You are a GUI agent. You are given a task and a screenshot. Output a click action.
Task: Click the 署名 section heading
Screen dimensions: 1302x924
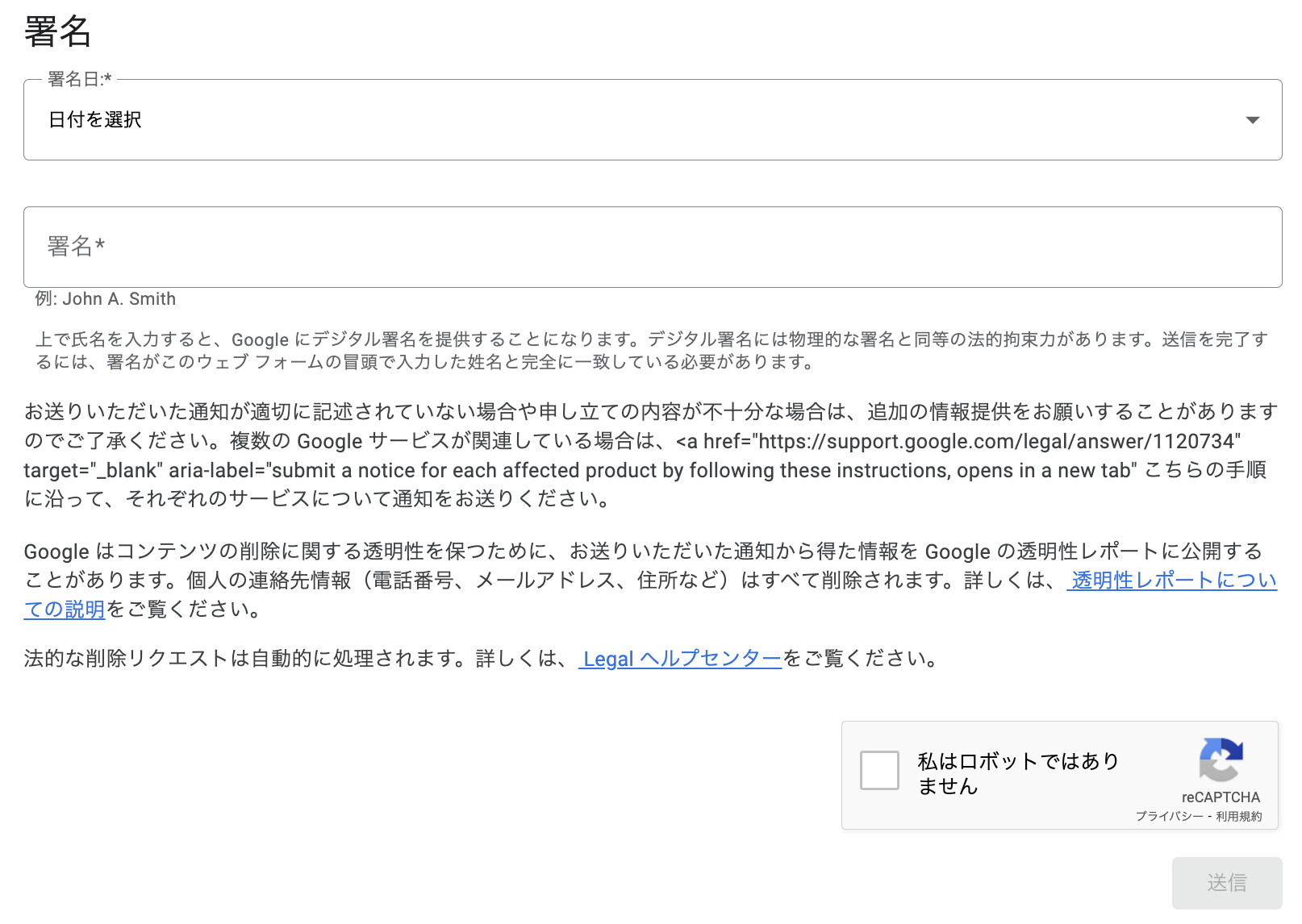click(x=57, y=31)
